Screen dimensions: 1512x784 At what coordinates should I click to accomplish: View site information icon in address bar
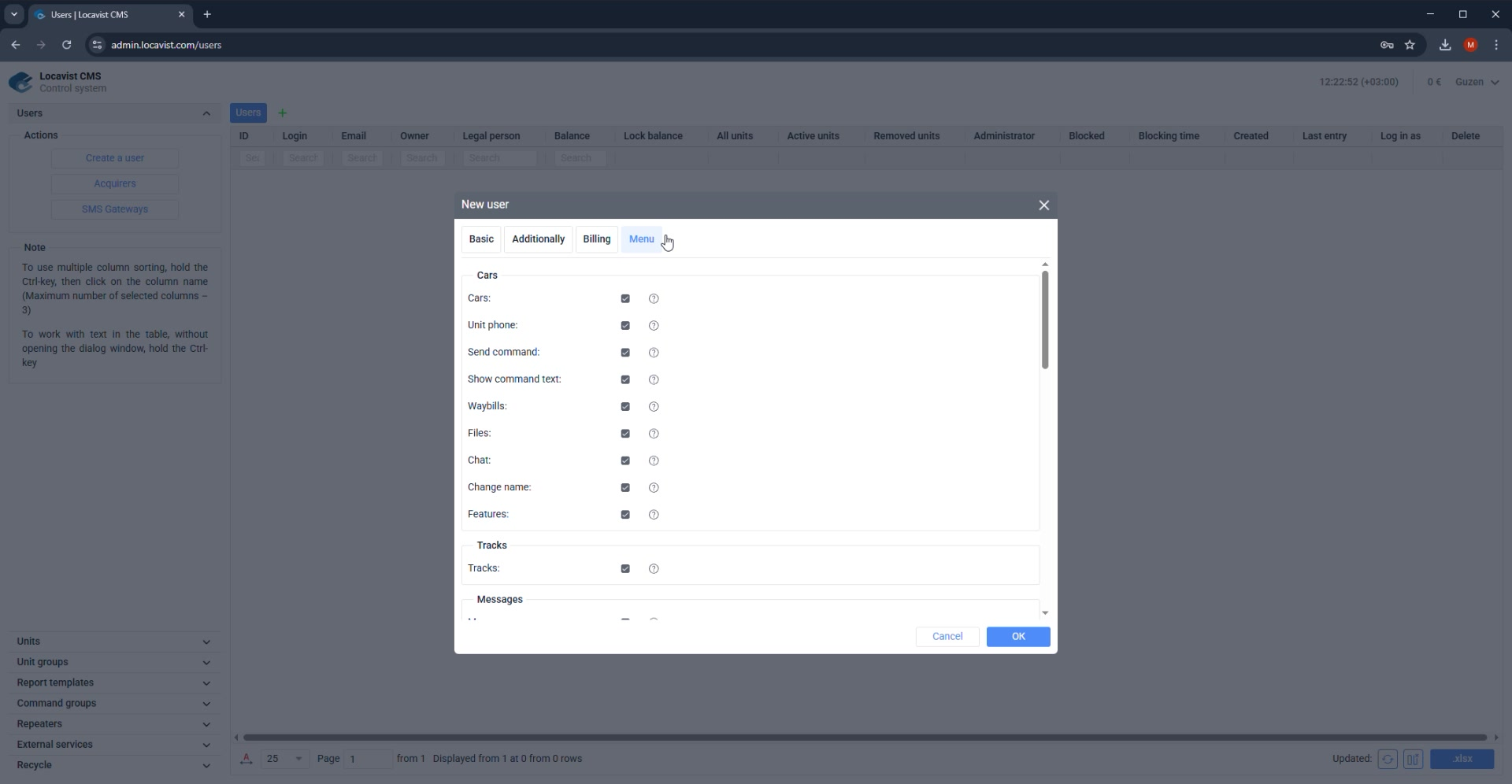pos(97,45)
